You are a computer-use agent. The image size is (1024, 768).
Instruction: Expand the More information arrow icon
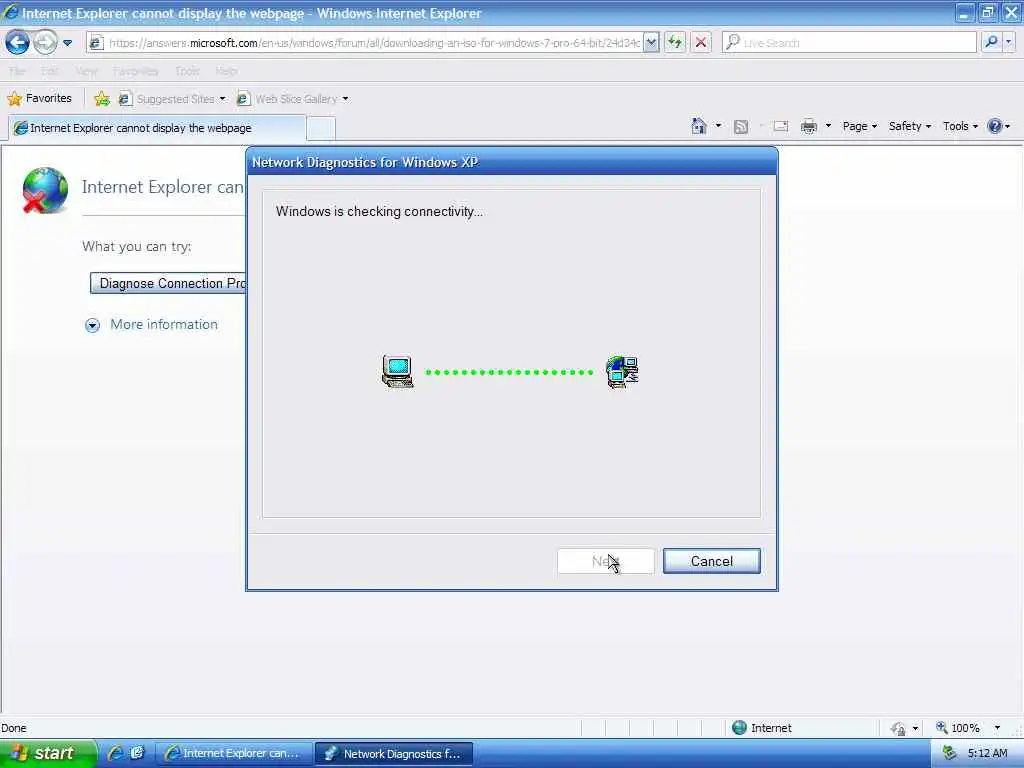coord(92,325)
